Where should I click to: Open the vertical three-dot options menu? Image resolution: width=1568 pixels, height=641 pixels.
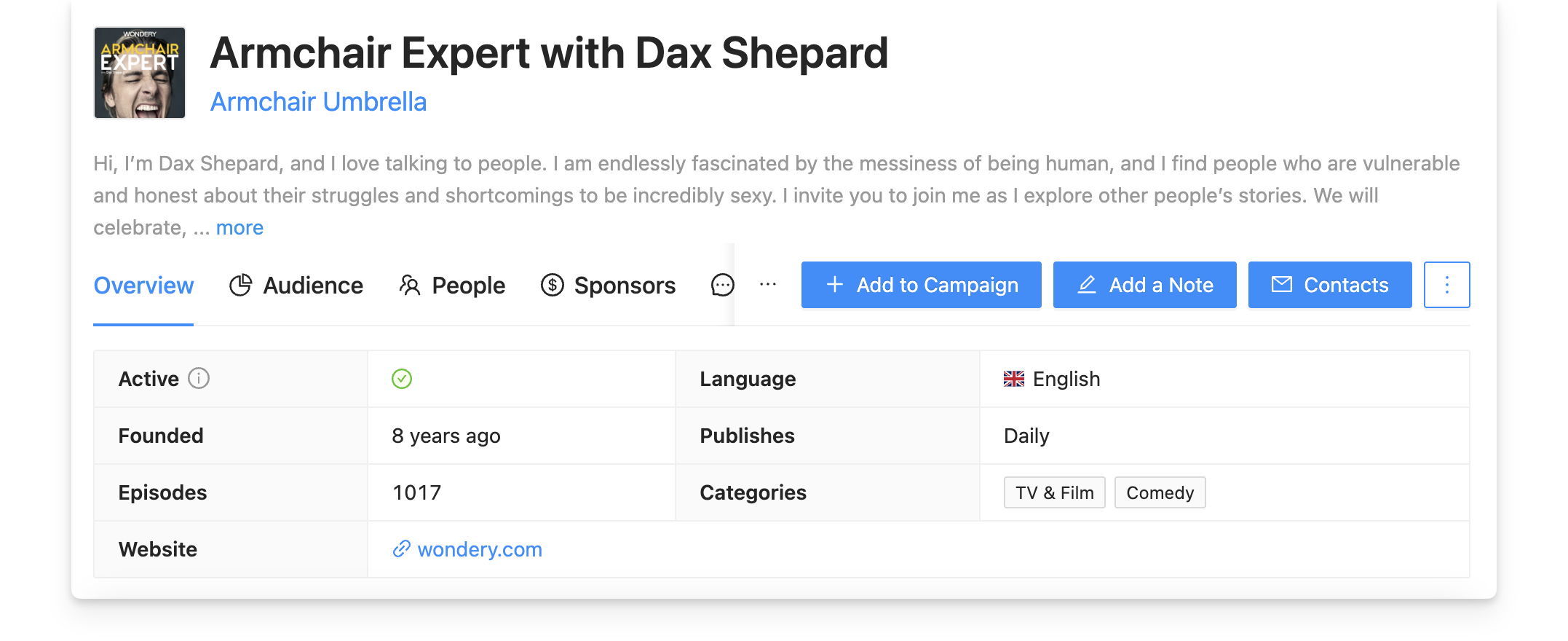(x=1446, y=285)
